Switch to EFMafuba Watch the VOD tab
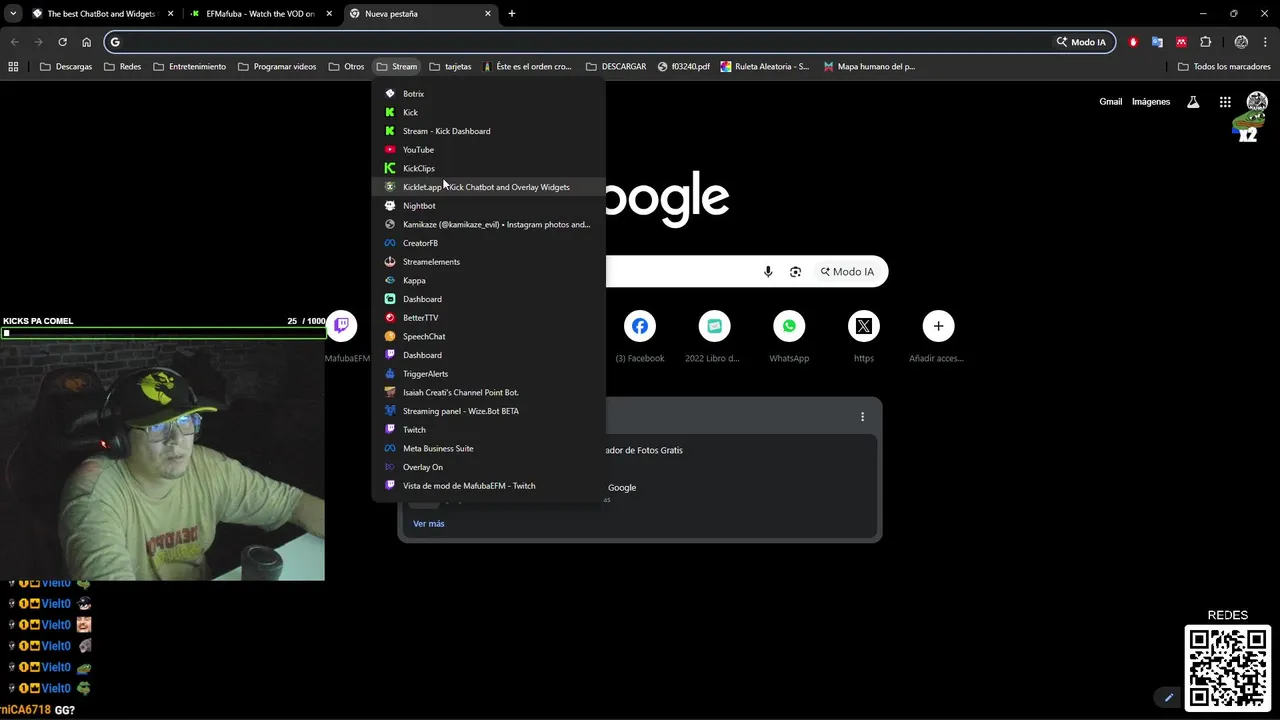The height and width of the screenshot is (720, 1280). (260, 14)
